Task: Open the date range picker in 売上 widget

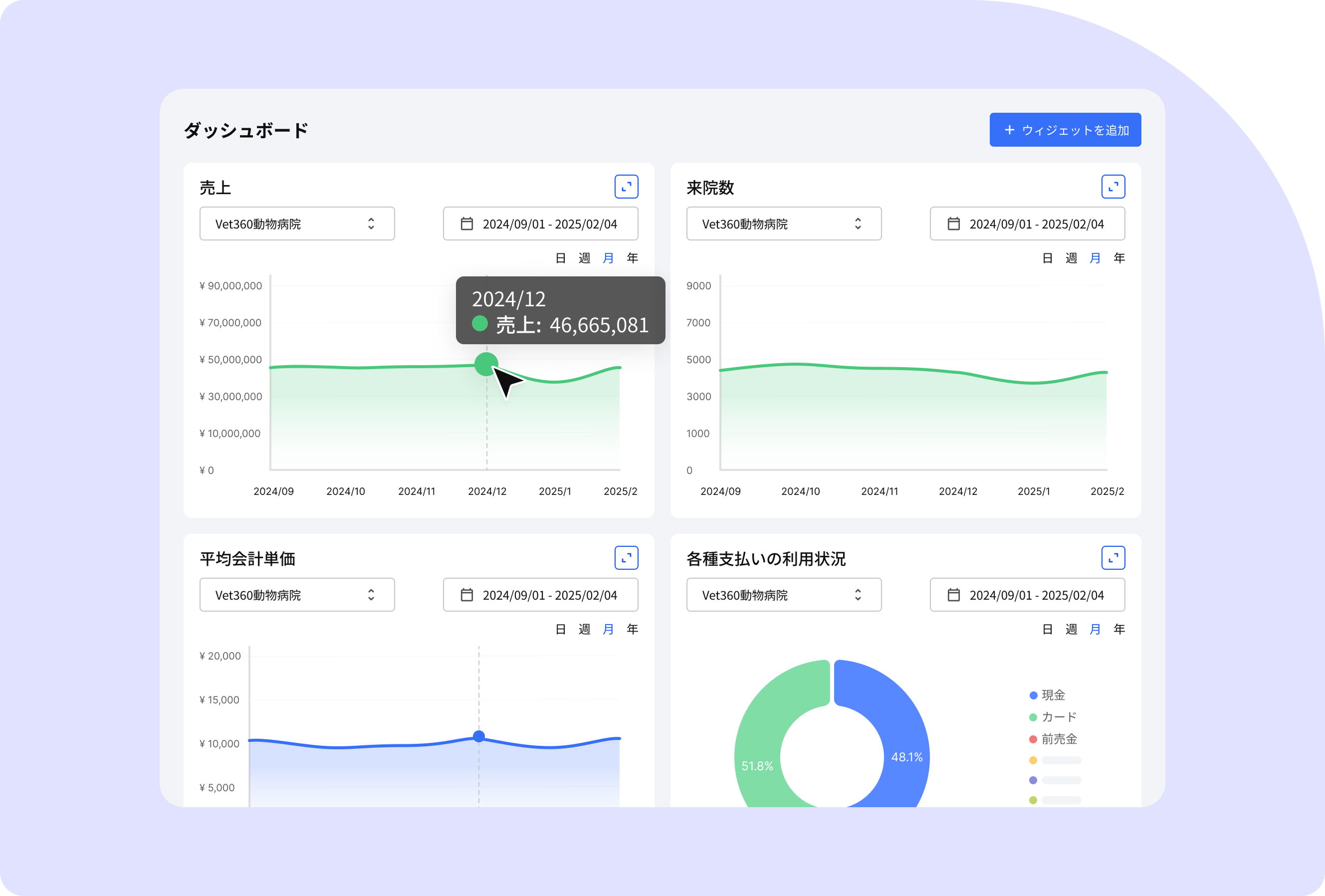Action: (540, 224)
